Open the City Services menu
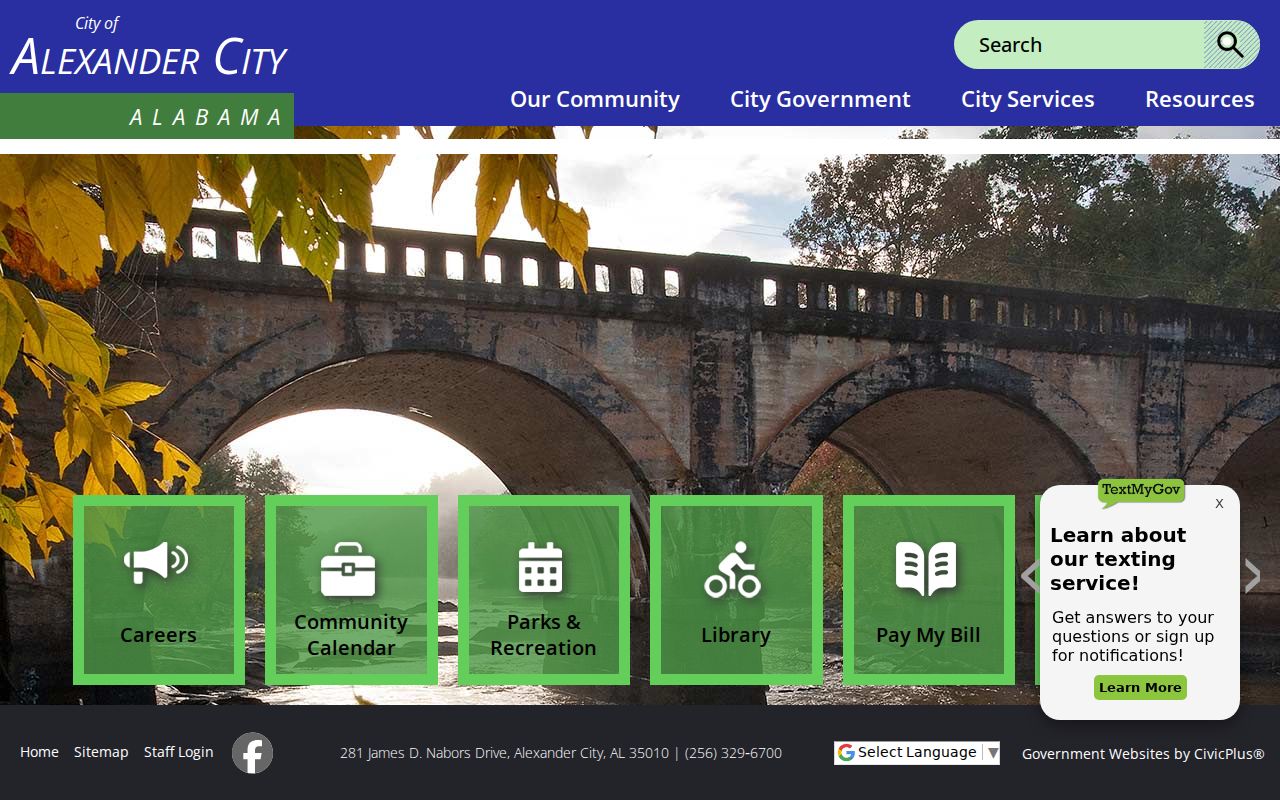 pos(1028,99)
